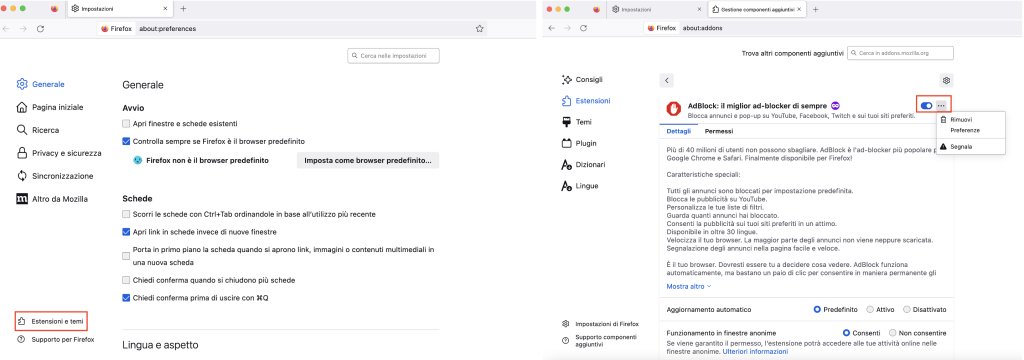
Task: Open Privacy e sicurezza lock section
Action: coord(59,153)
